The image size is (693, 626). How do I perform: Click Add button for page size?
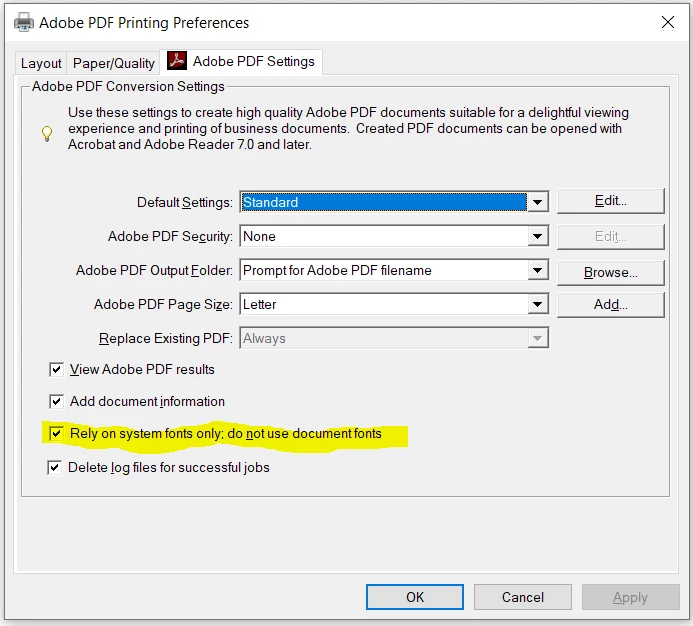click(x=611, y=305)
